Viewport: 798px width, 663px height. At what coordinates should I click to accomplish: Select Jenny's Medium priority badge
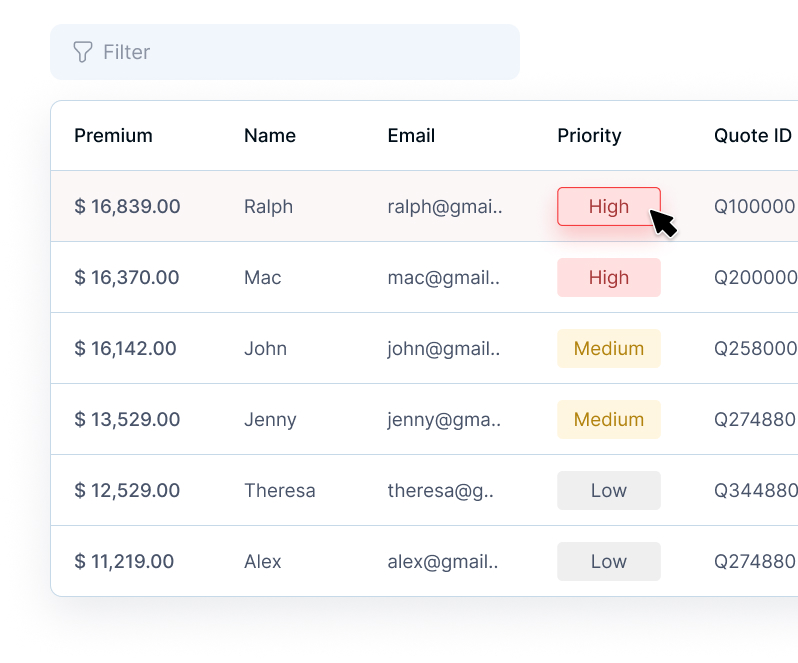(x=608, y=420)
